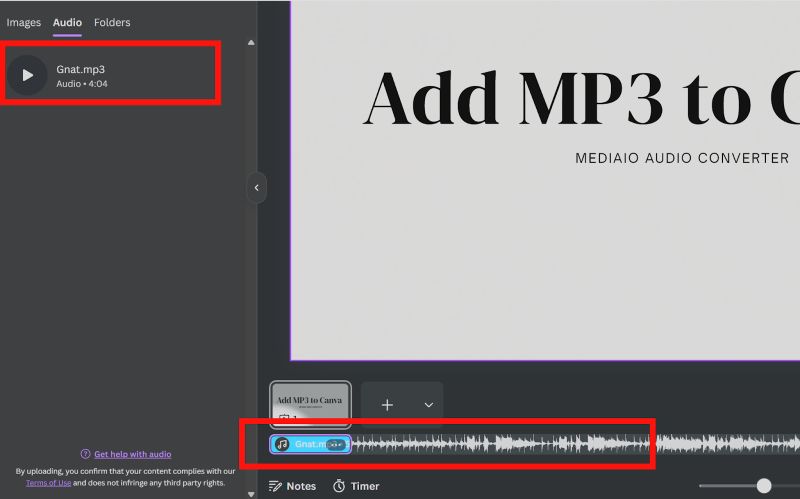The image size is (800, 499).
Task: Select the Add MP3 to Canva page thumbnail
Action: pyautogui.click(x=310, y=404)
